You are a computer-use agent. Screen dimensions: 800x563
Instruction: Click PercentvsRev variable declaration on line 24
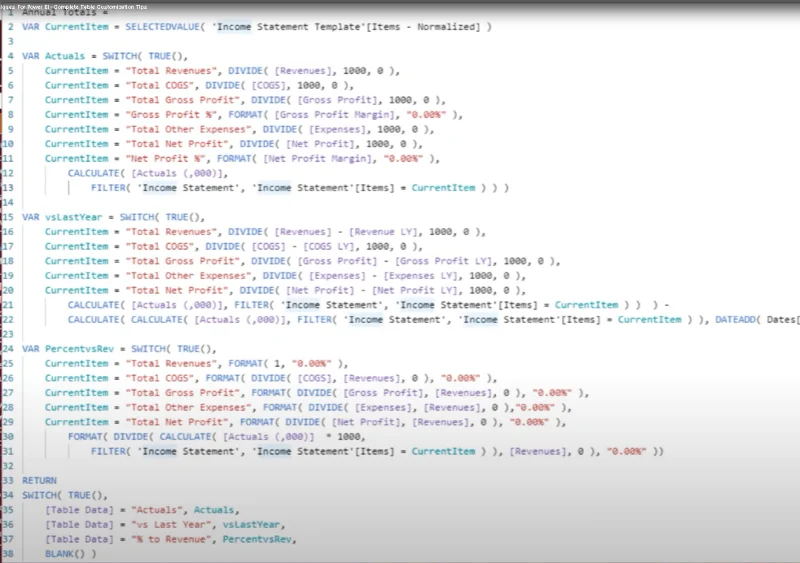[79, 349]
